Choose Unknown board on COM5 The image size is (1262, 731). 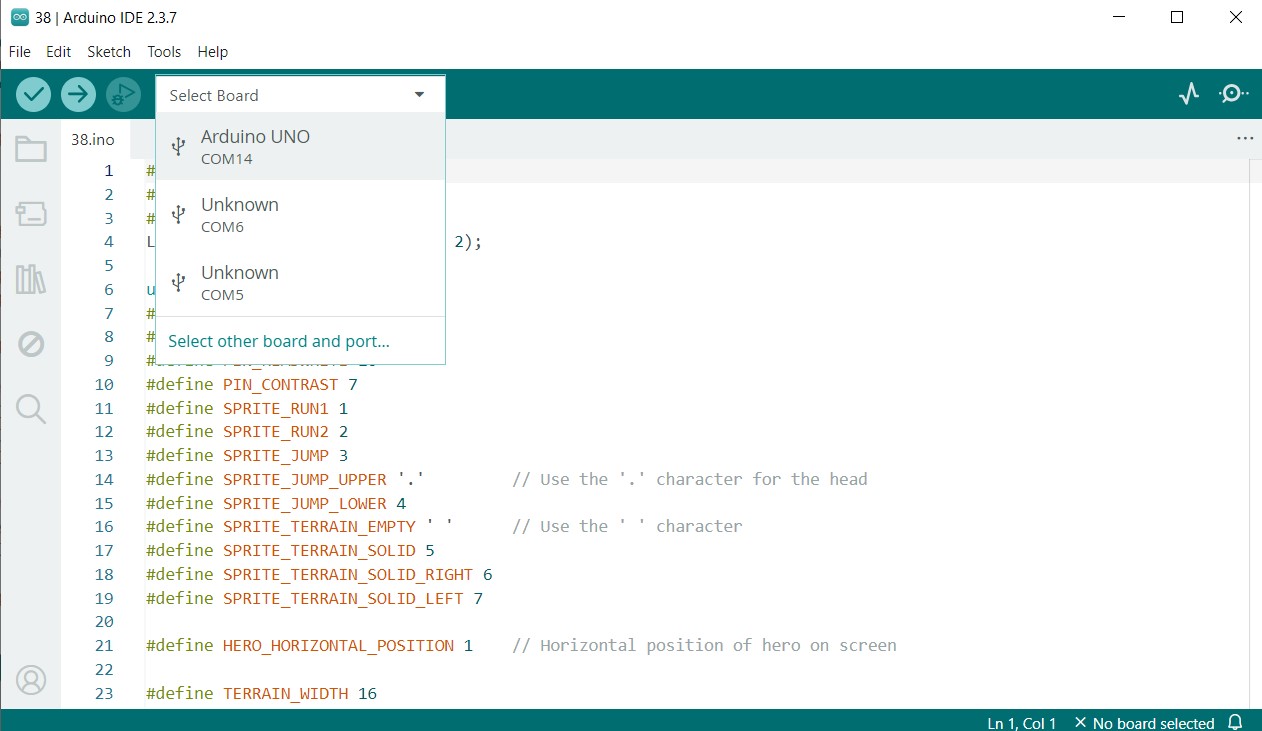point(301,282)
